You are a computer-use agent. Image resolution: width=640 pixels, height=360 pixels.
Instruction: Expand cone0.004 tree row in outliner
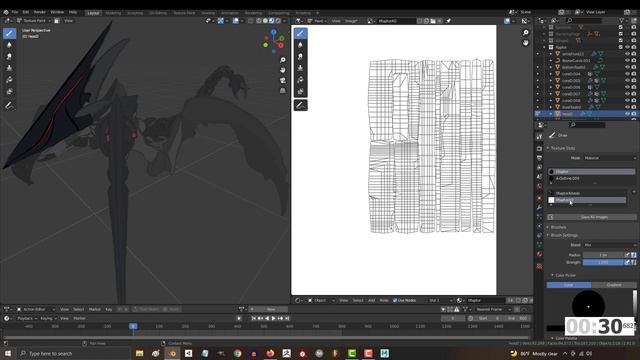coord(551,74)
